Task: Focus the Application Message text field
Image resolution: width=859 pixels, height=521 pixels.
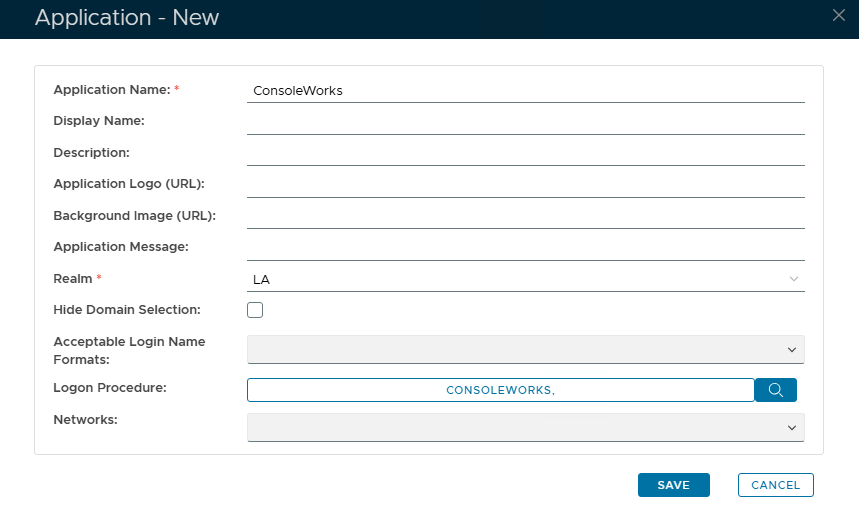Action: [x=525, y=247]
